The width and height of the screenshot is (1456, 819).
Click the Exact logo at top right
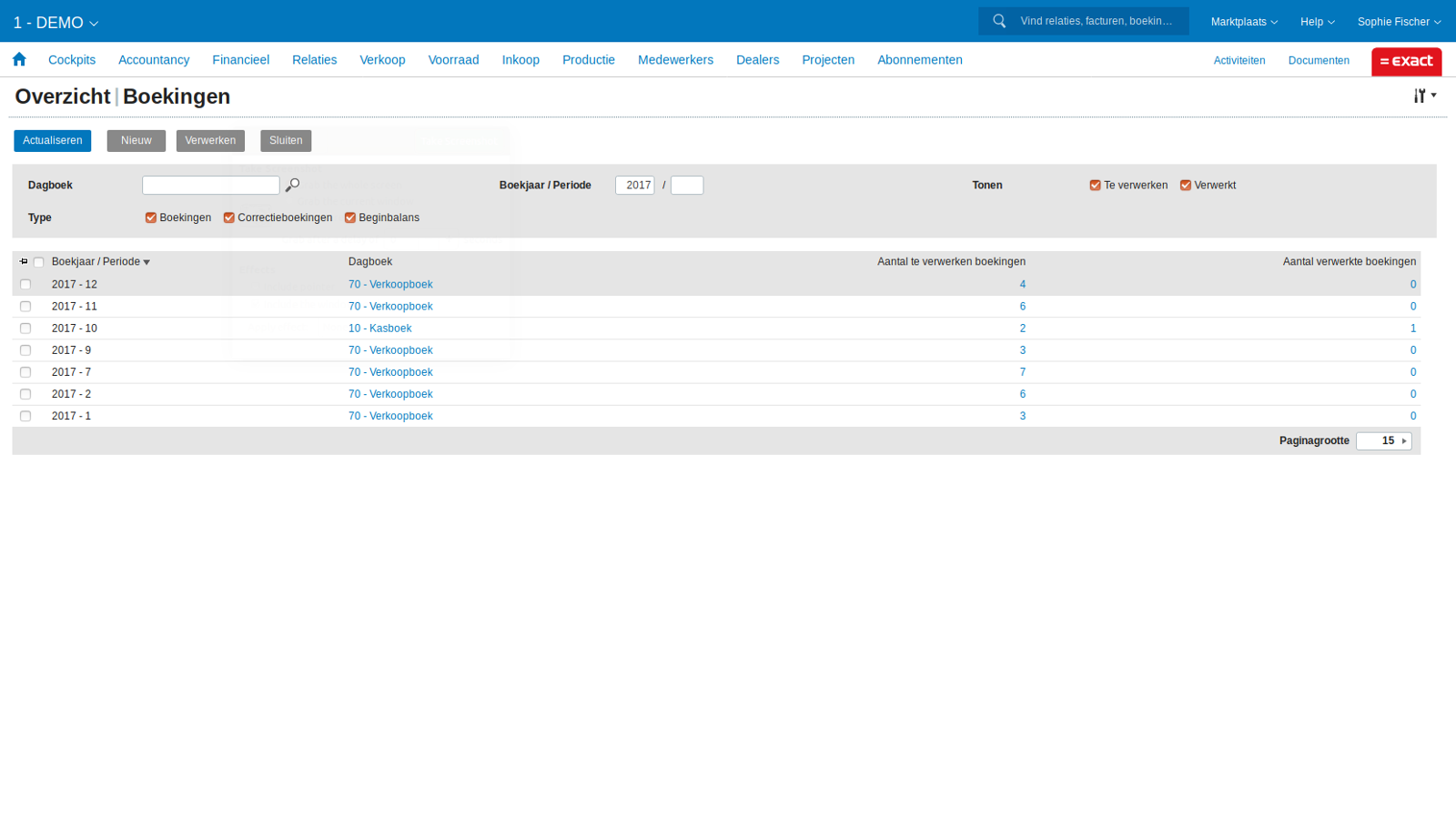click(x=1406, y=61)
